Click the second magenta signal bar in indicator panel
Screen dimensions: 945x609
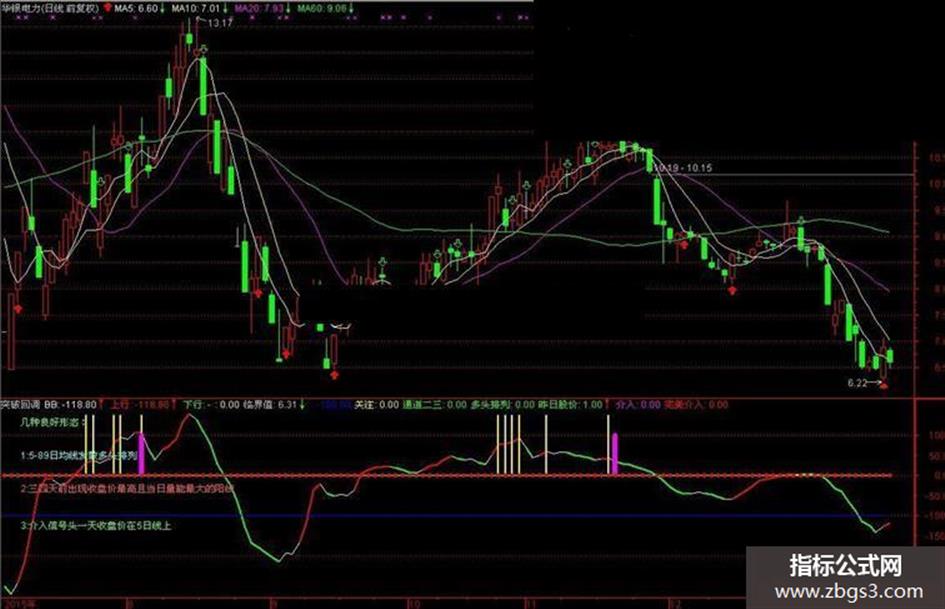[615, 453]
